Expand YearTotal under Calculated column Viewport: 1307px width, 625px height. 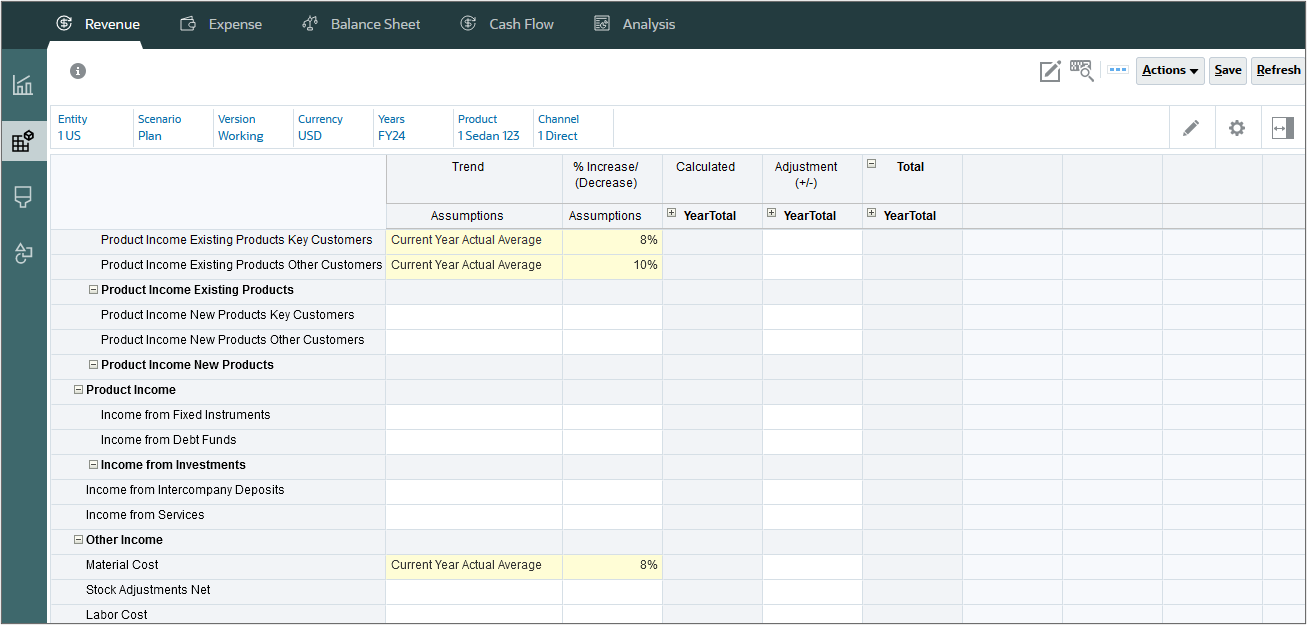coord(671,213)
